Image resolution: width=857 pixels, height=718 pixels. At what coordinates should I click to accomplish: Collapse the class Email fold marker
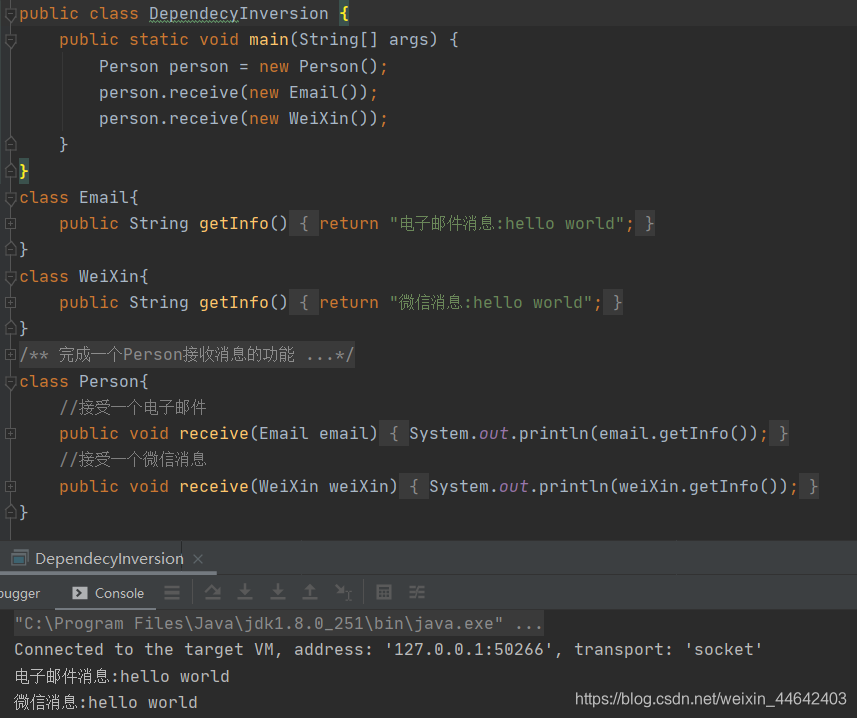[10, 198]
